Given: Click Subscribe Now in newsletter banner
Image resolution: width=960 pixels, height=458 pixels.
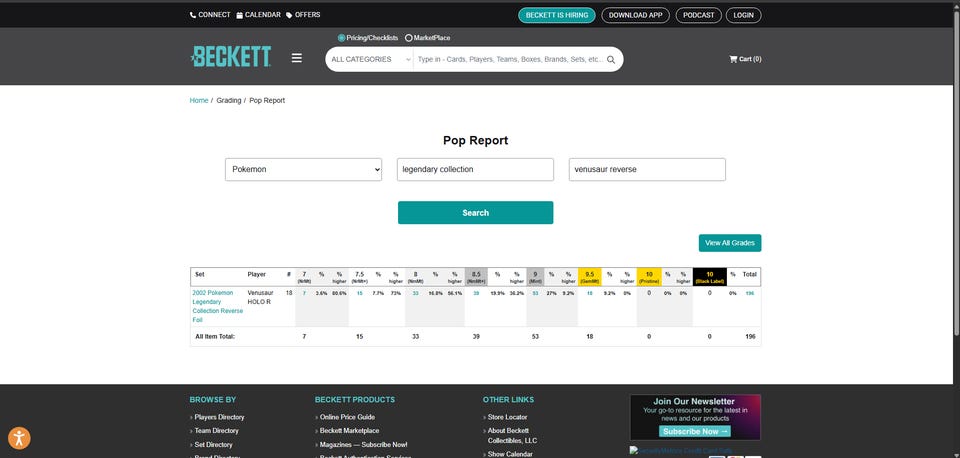Looking at the screenshot, I should pyautogui.click(x=695, y=431).
